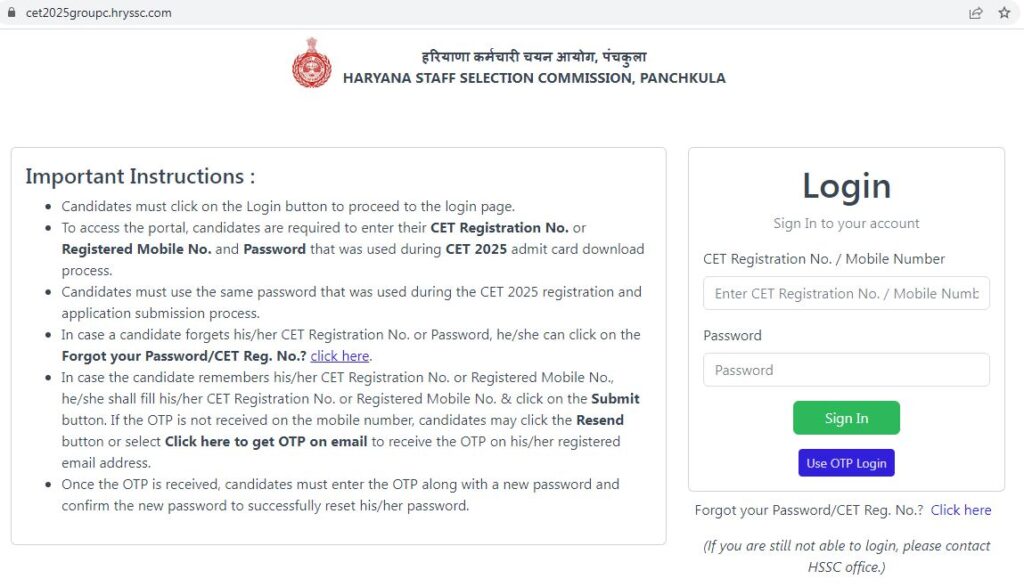
Task: Click the share page icon
Action: pyautogui.click(x=976, y=13)
